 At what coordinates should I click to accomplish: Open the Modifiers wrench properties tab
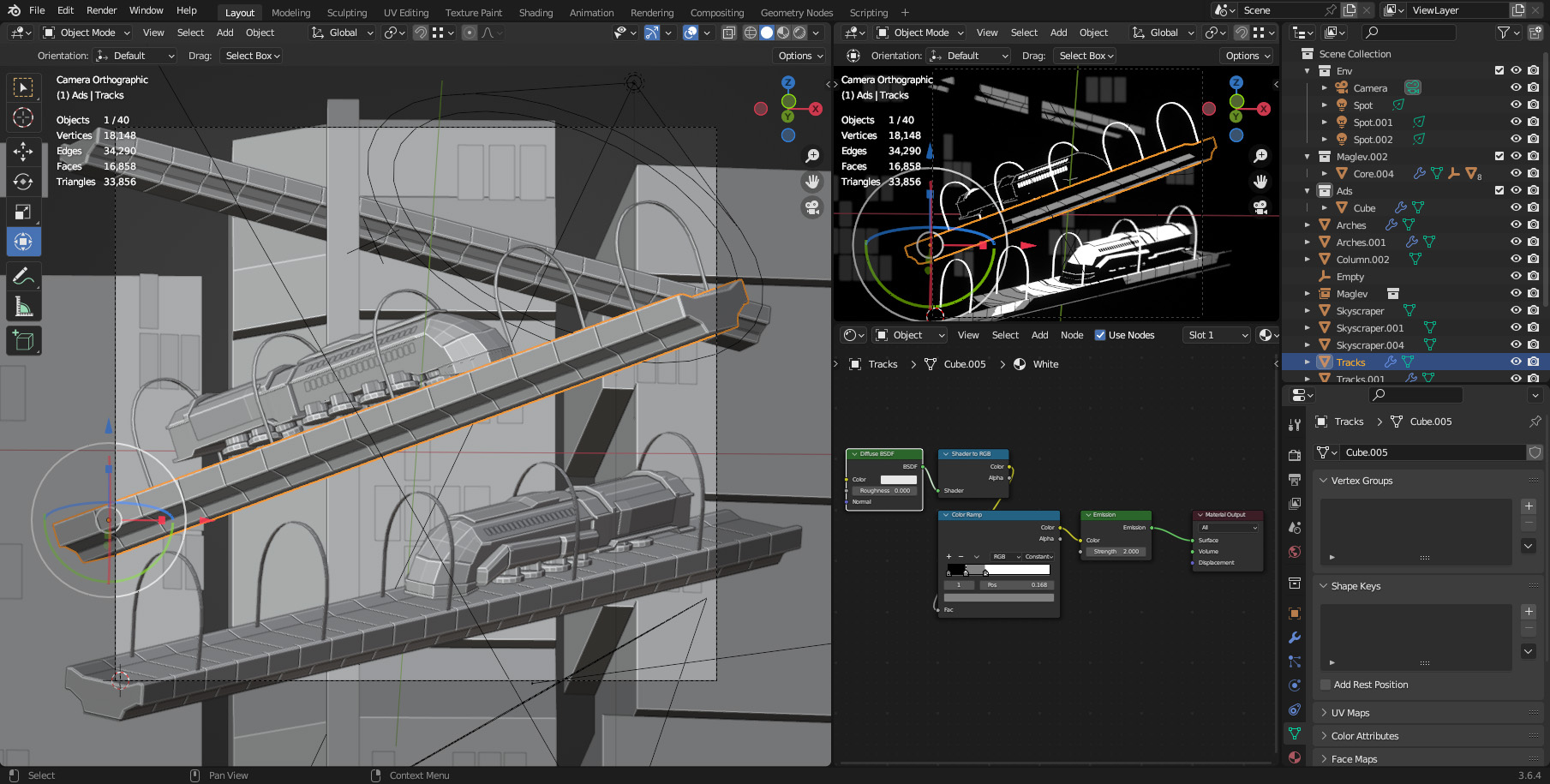[x=1294, y=637]
